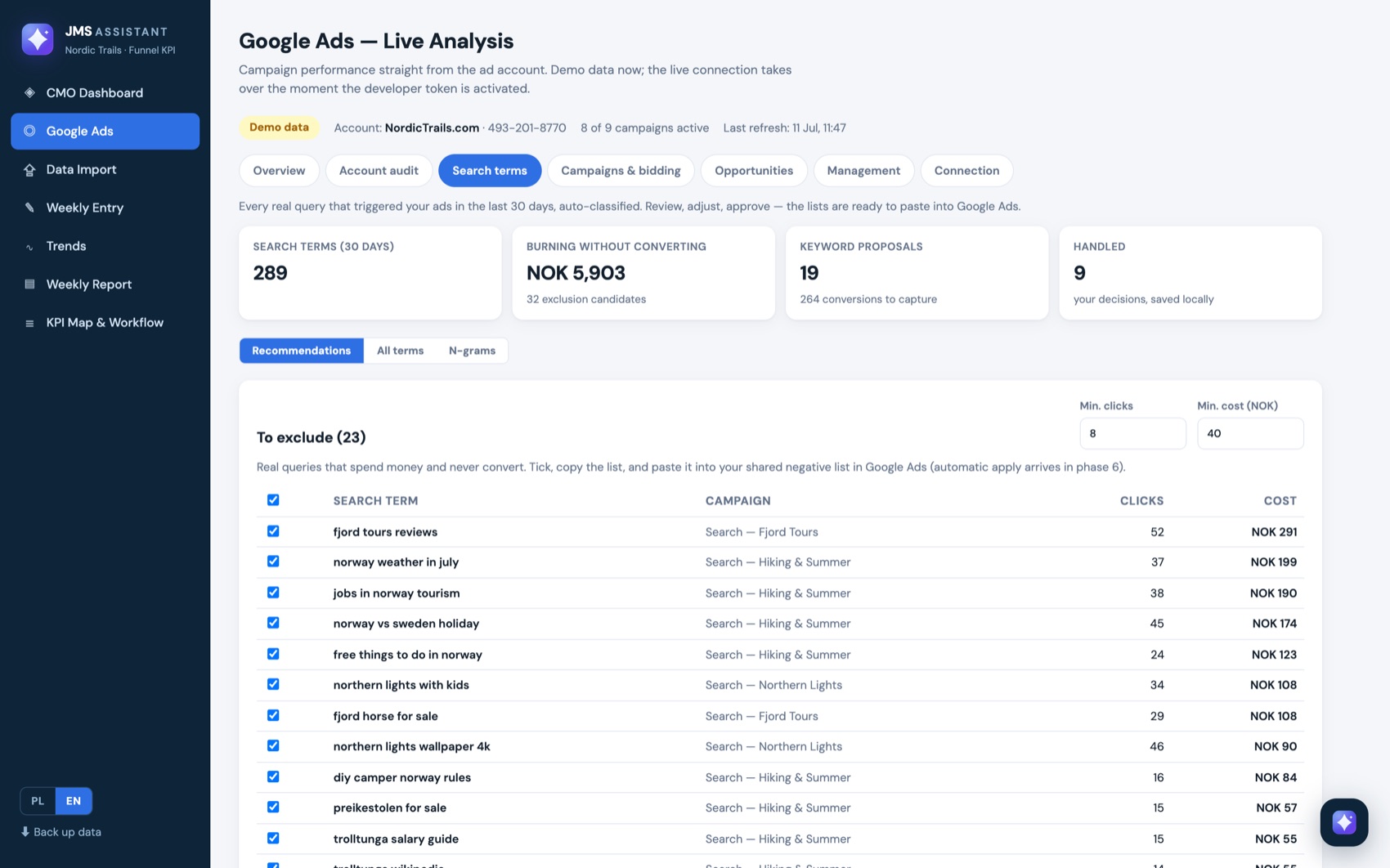
Task: Open Trends page in sidebar
Action: tap(105, 246)
